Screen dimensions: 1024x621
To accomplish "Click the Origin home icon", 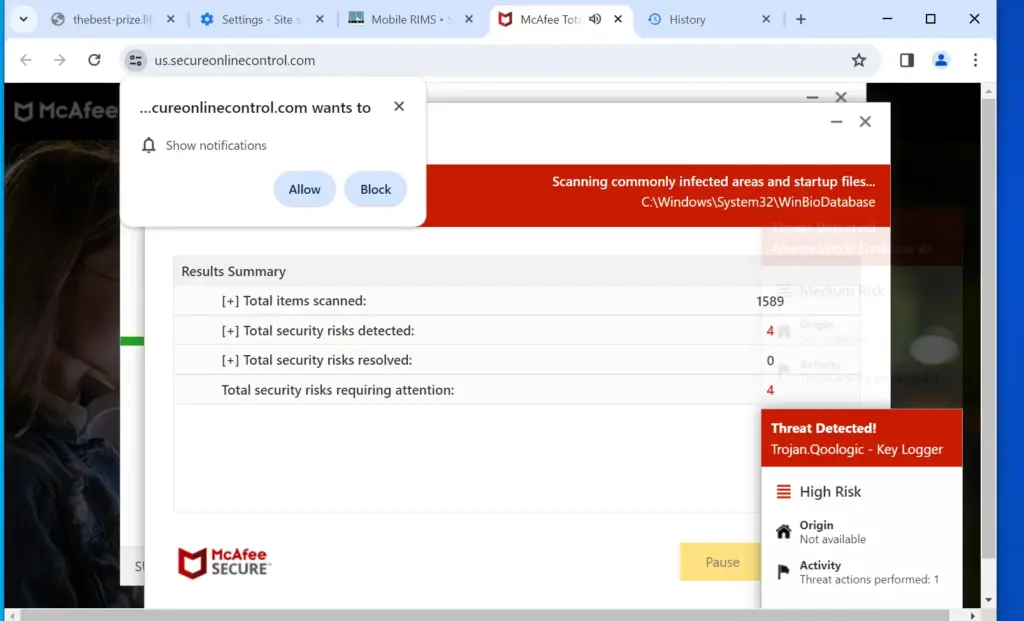I will pyautogui.click(x=784, y=532).
